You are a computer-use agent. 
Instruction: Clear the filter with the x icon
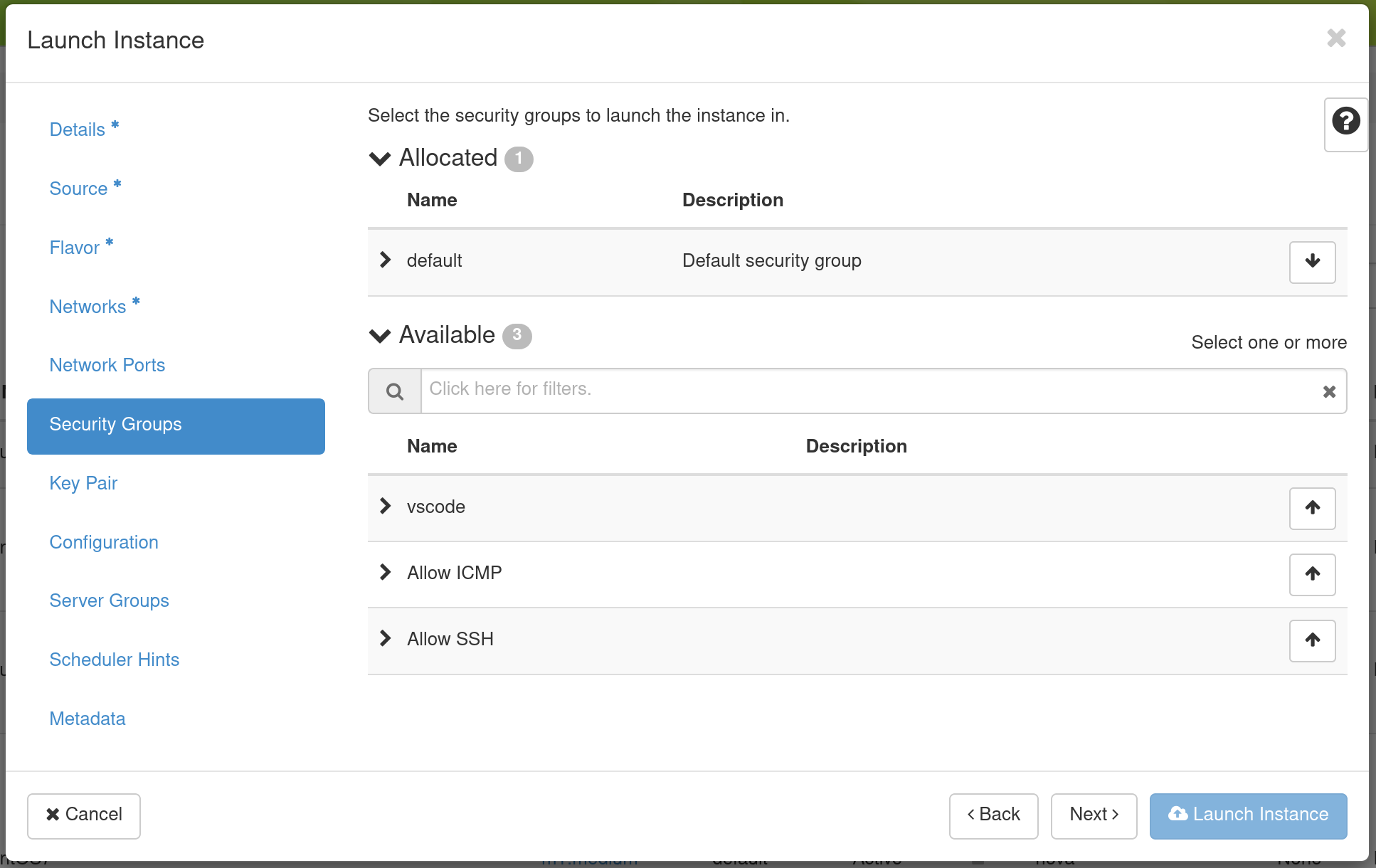[x=1329, y=391]
